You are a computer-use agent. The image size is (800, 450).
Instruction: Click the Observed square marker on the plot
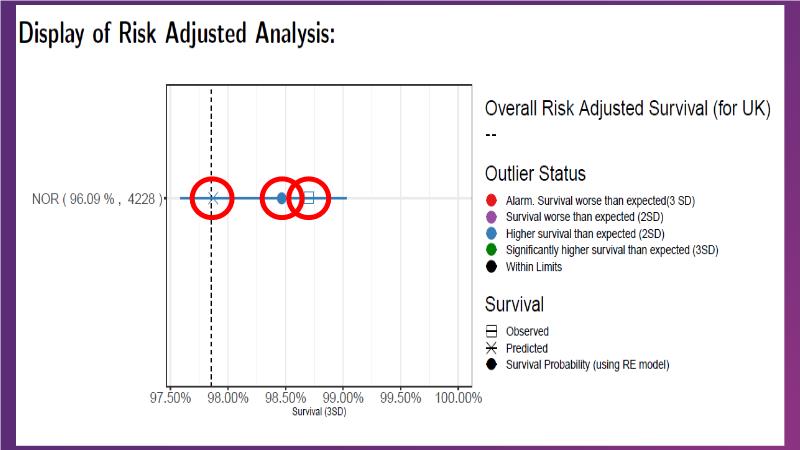pyautogui.click(x=309, y=198)
